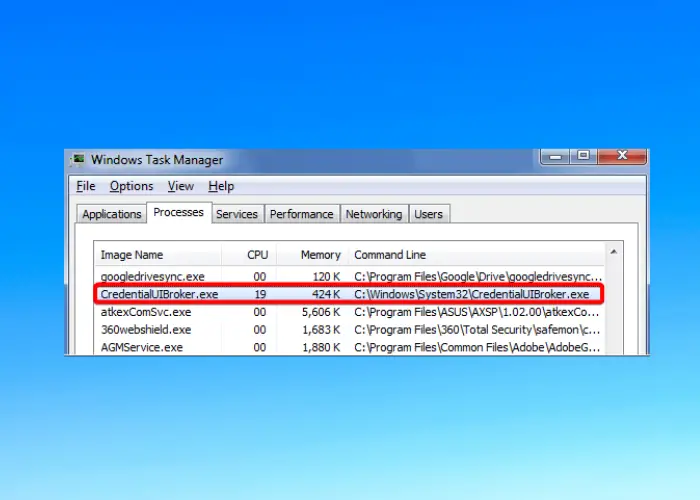Click the Task Manager title bar icon

coord(78,160)
